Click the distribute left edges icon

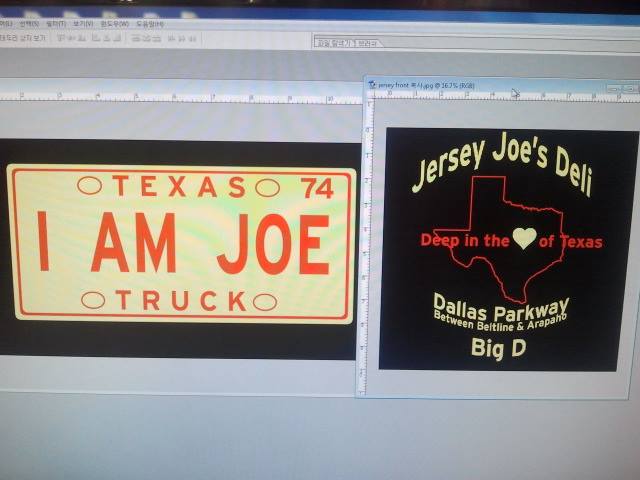pyautogui.click(x=172, y=38)
